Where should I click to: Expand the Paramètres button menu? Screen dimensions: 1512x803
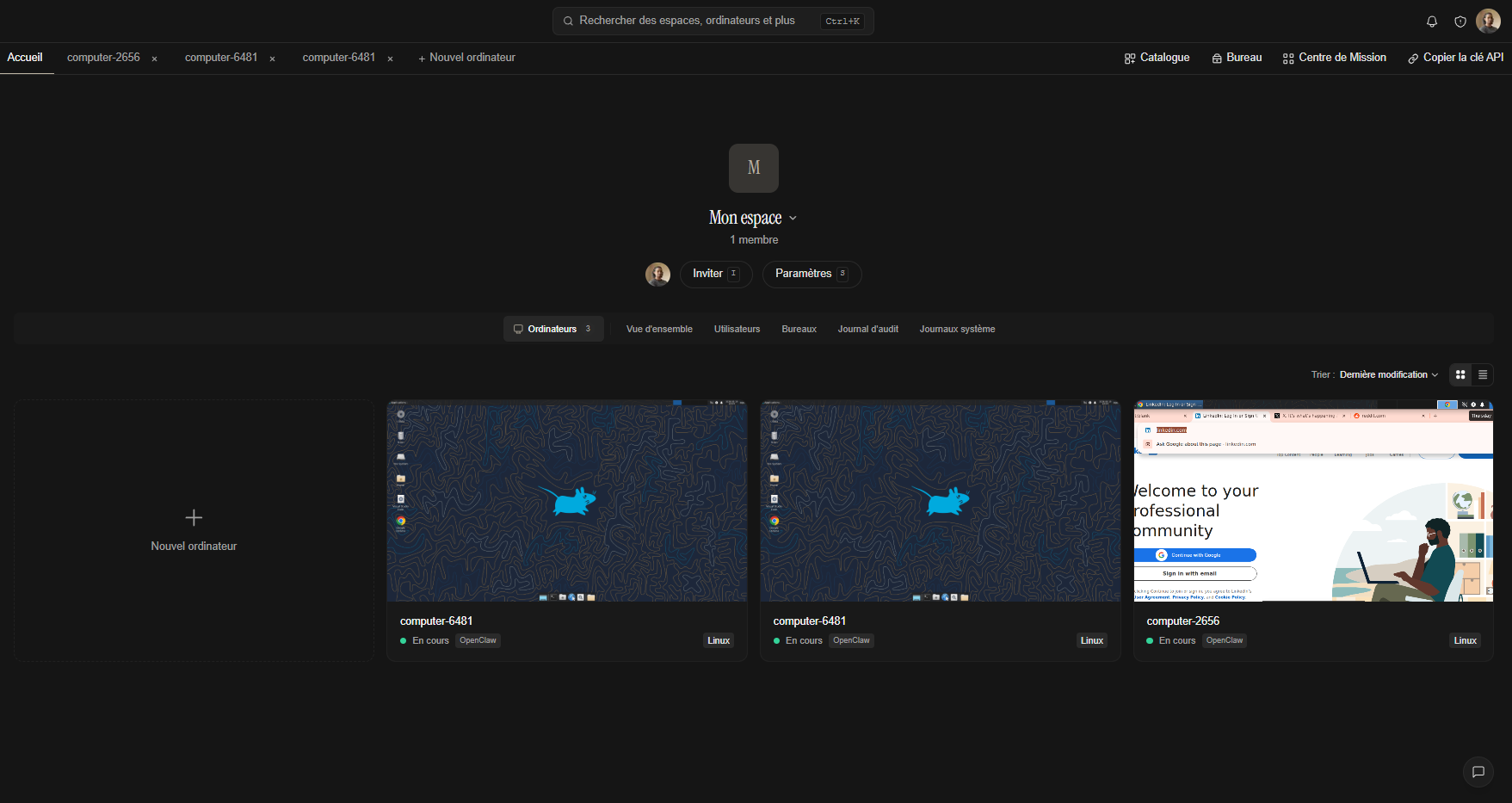coord(811,274)
